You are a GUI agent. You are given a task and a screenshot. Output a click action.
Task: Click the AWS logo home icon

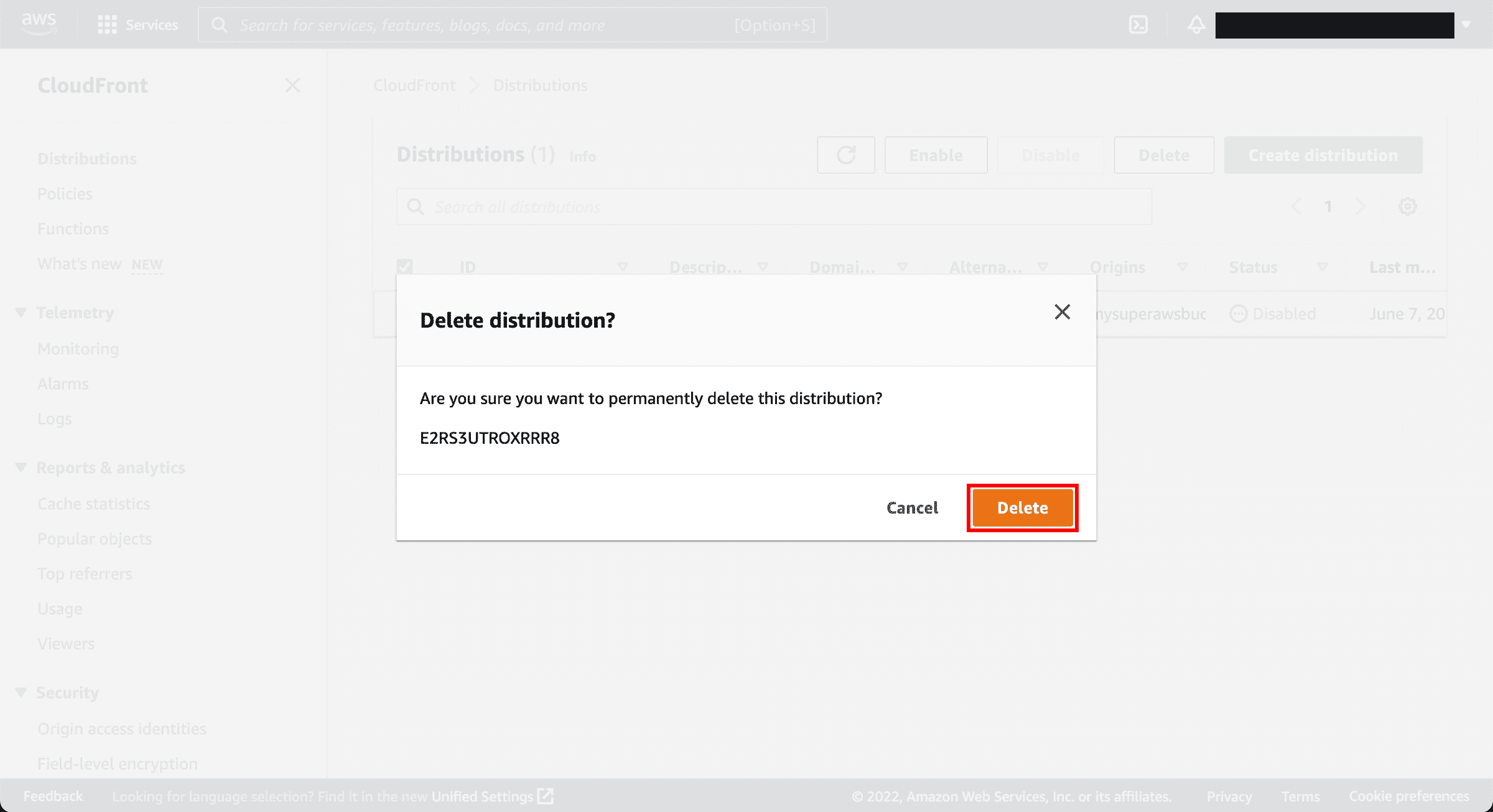[x=39, y=24]
